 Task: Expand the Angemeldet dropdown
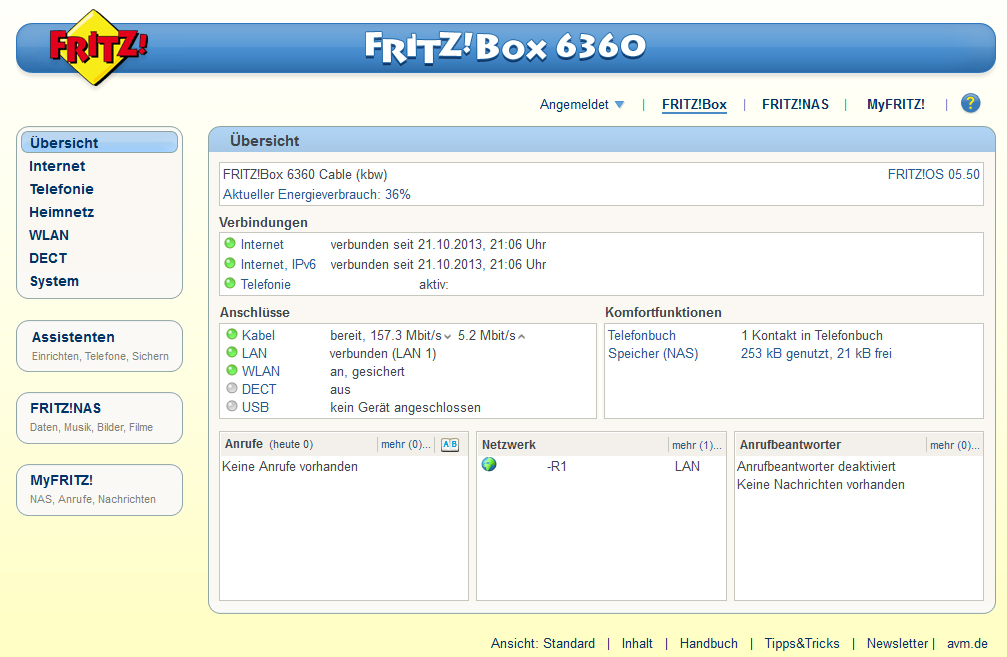click(x=581, y=104)
